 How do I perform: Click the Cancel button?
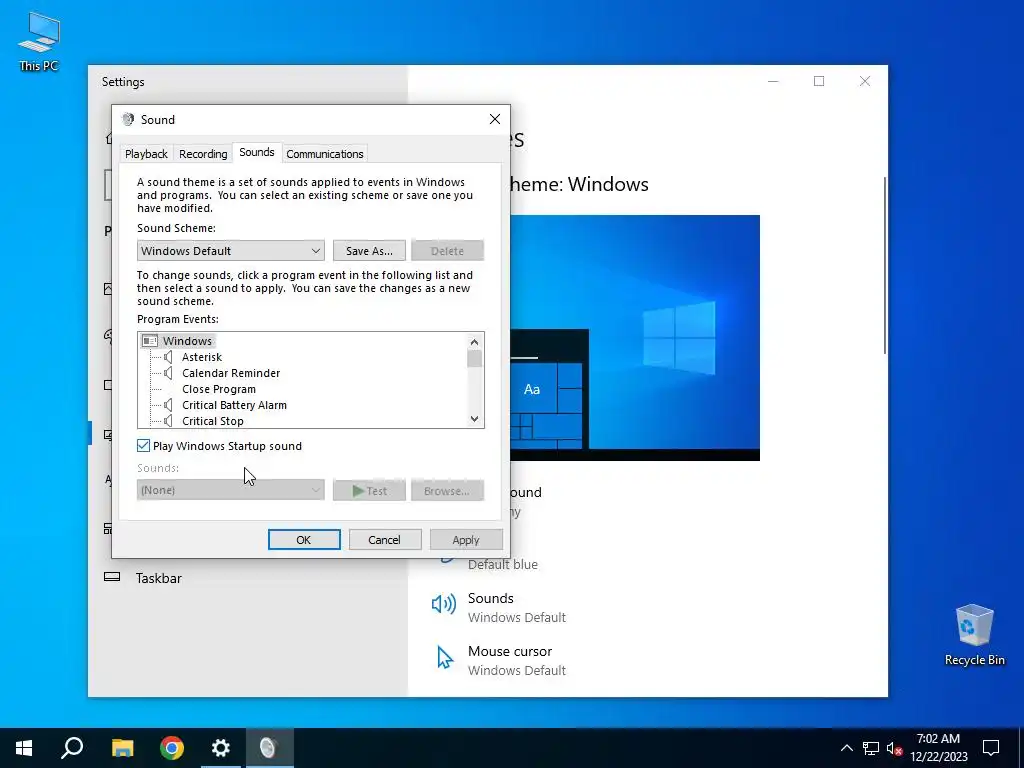(x=385, y=539)
